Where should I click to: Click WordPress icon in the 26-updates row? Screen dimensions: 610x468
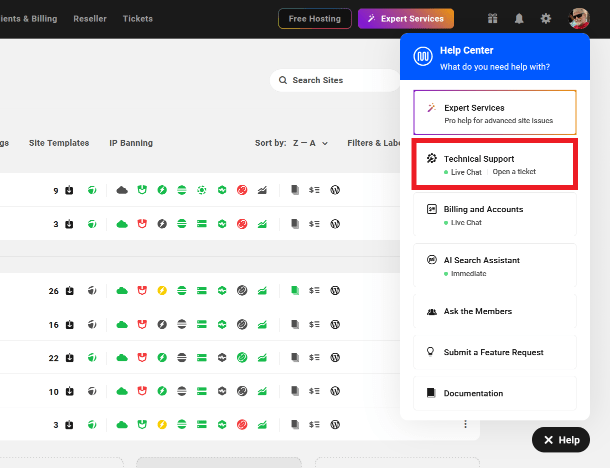335,291
